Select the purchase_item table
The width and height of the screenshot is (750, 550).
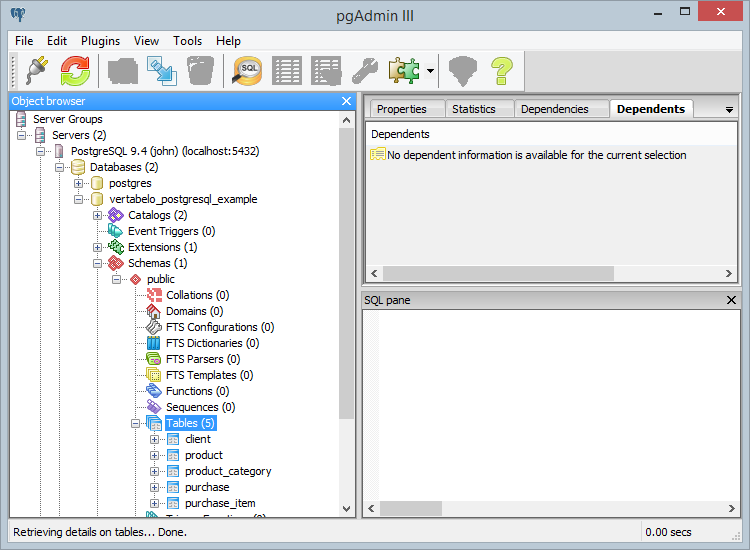click(219, 503)
